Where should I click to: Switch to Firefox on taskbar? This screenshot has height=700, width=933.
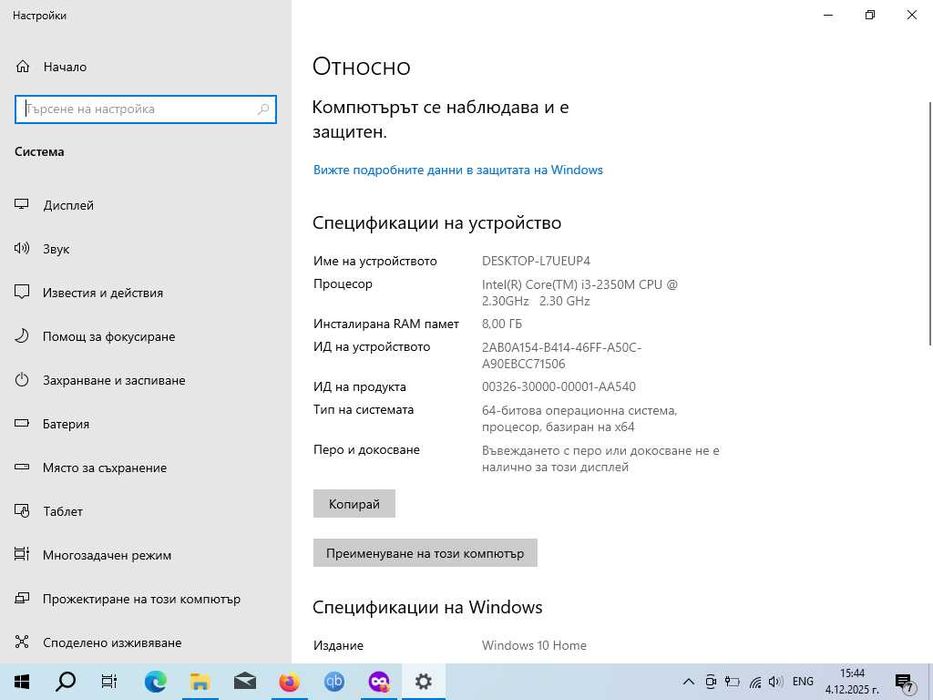[289, 682]
